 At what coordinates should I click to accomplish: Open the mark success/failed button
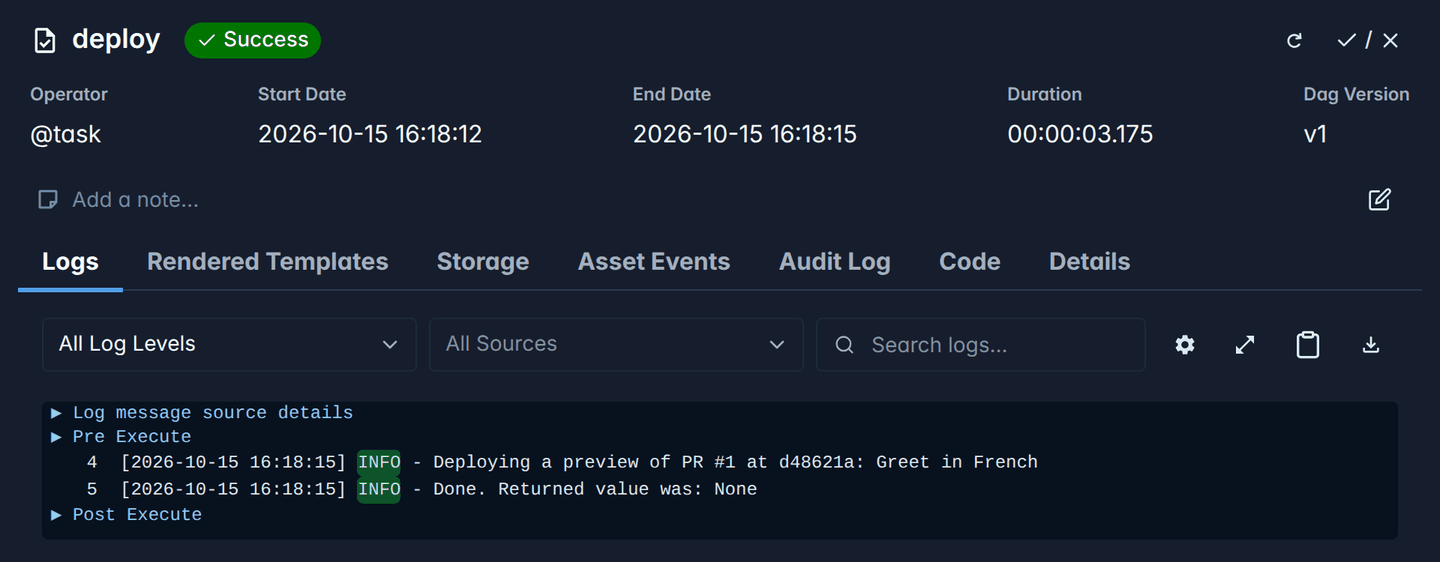pos(1368,40)
